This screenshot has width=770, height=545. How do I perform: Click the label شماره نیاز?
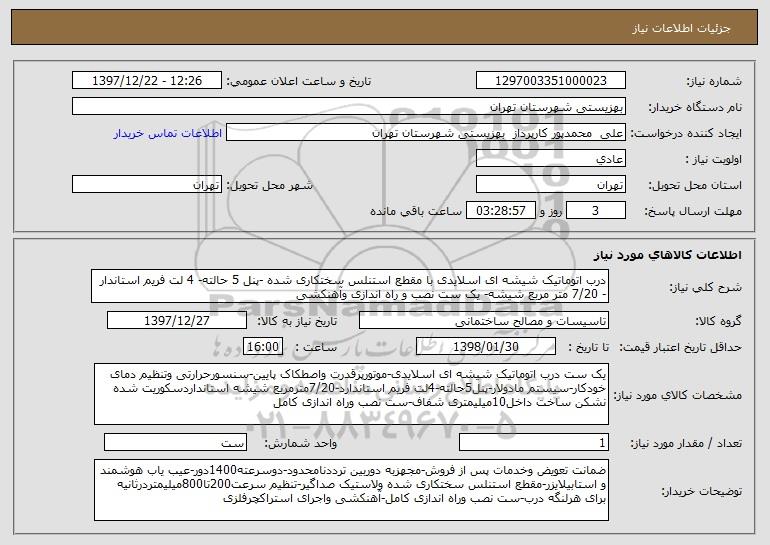tap(714, 81)
